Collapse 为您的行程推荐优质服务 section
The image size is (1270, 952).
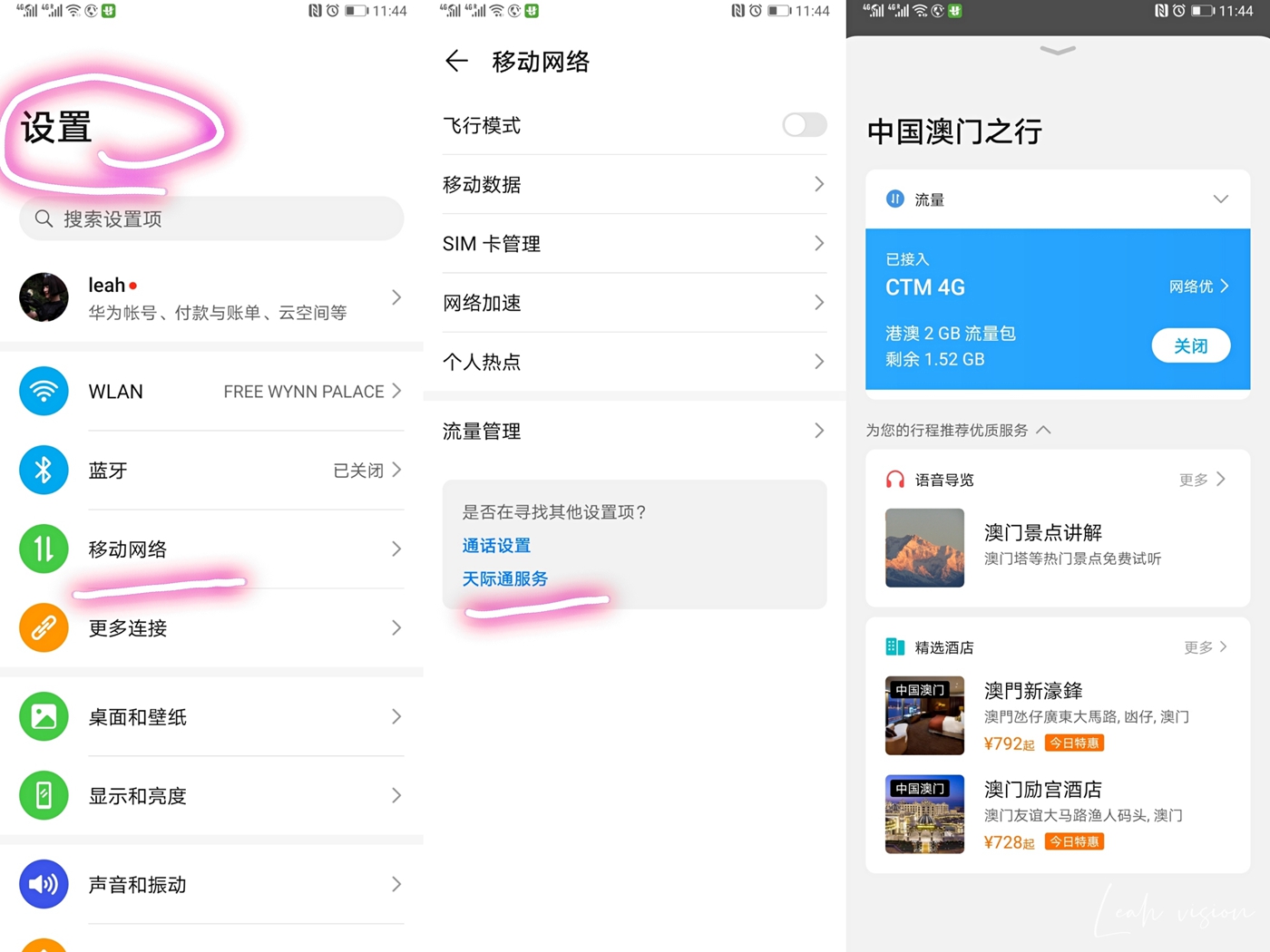click(x=1043, y=430)
